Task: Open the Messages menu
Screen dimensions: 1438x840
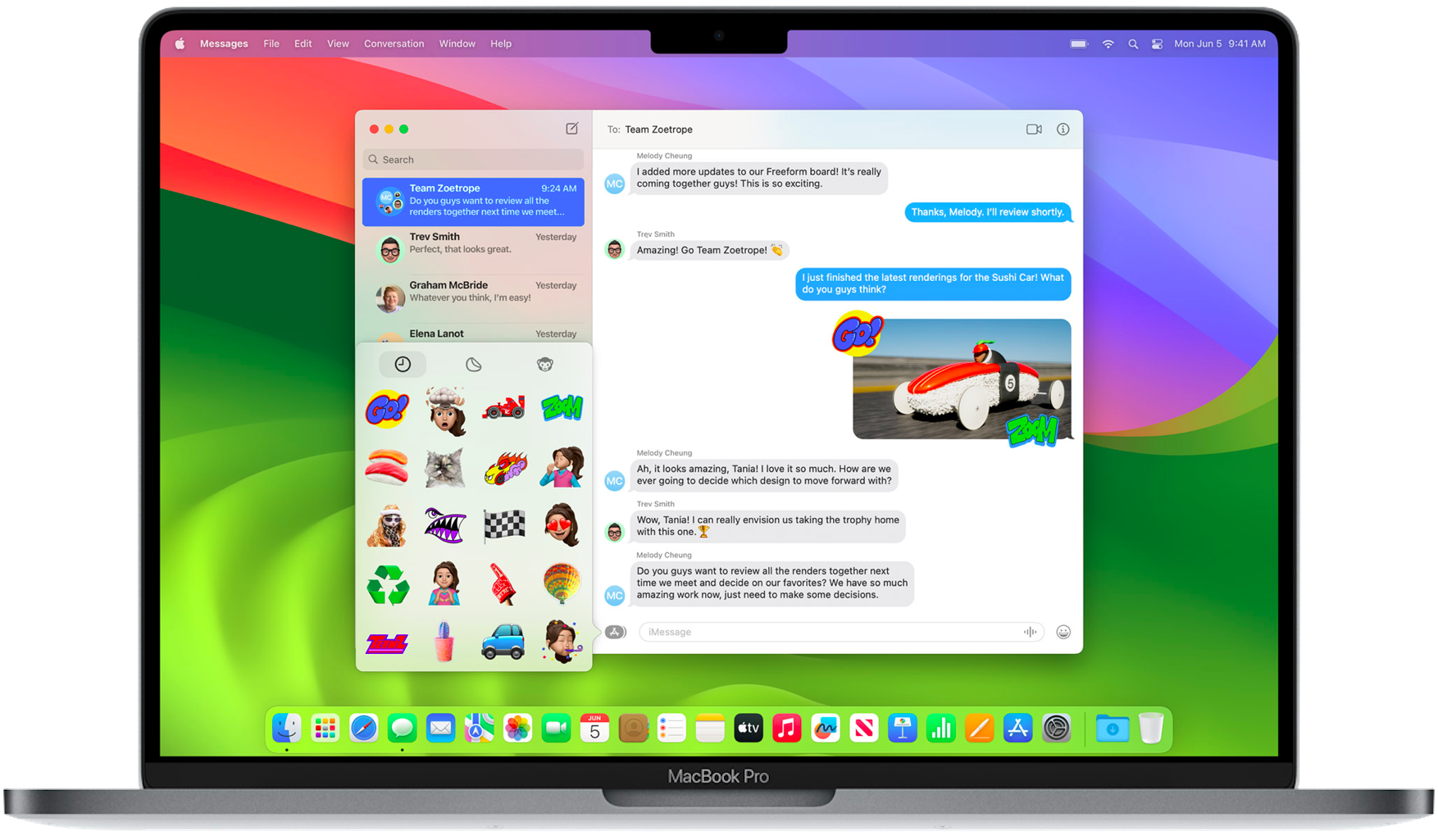Action: tap(224, 44)
